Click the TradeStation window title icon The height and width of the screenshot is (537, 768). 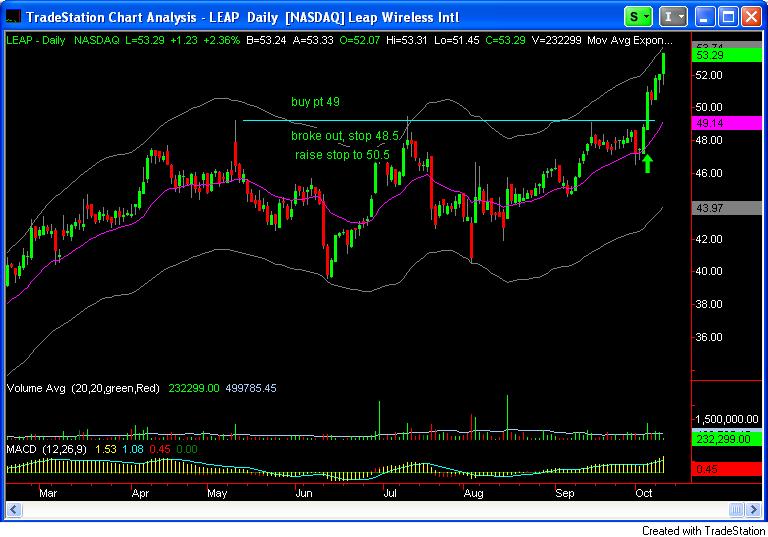(x=13, y=17)
